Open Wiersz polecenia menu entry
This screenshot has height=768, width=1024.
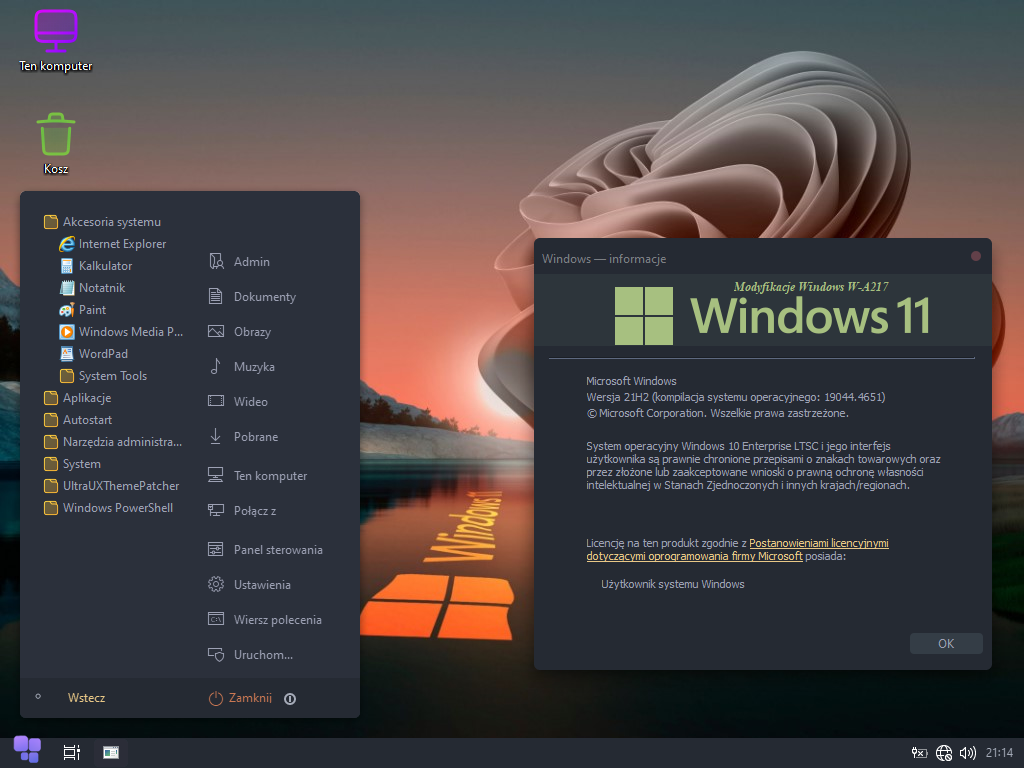(277, 620)
